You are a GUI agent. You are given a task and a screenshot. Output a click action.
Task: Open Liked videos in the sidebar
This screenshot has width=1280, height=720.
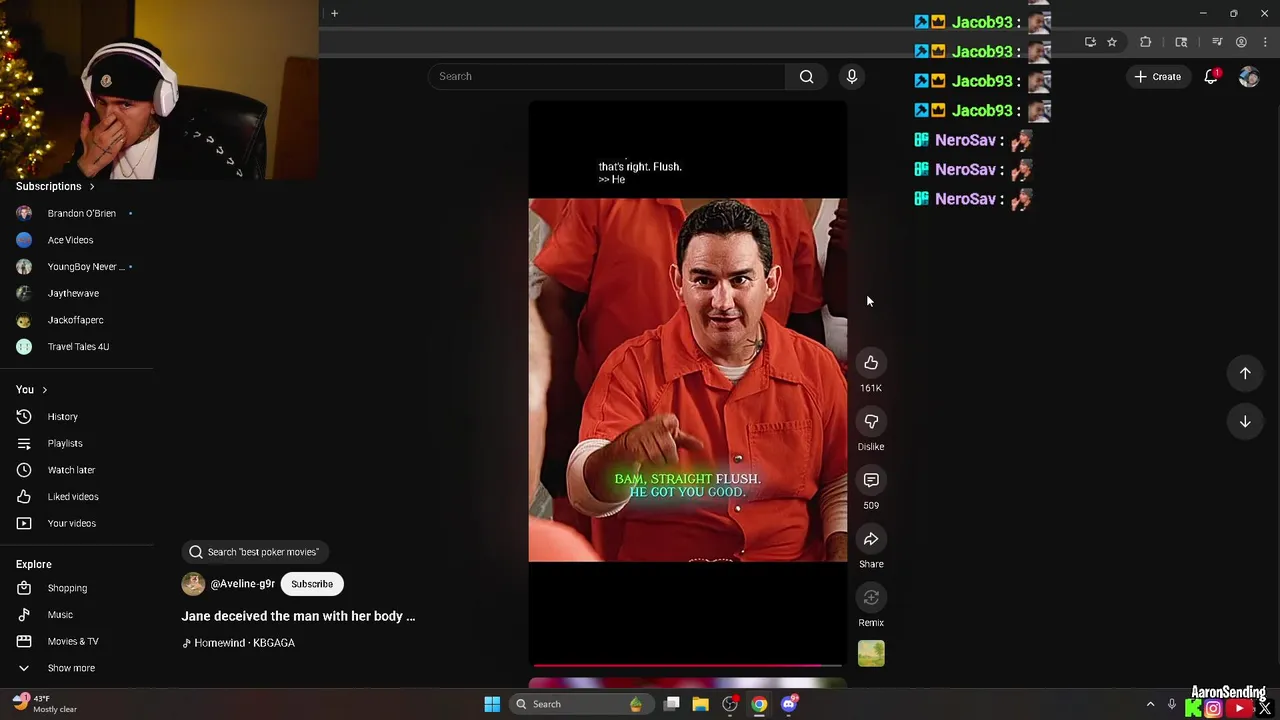[x=75, y=497]
